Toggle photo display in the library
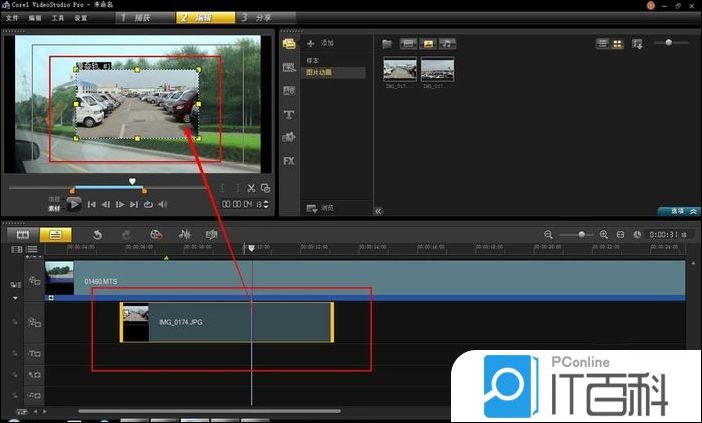This screenshot has height=423, width=702. coord(428,44)
